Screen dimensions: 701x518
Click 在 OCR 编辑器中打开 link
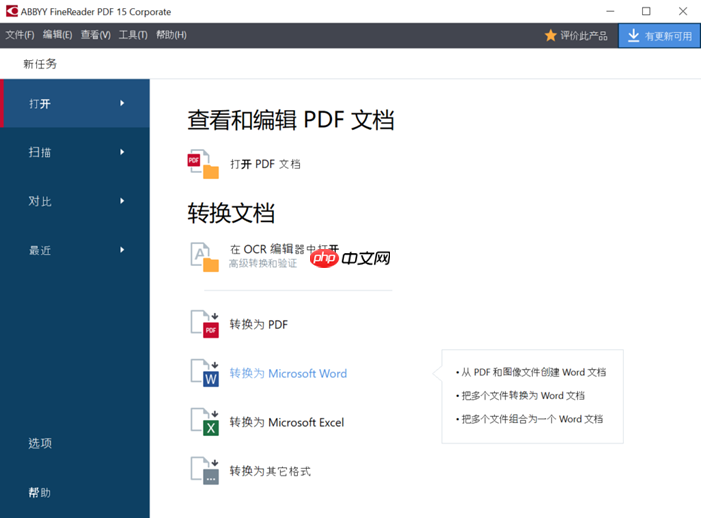[x=284, y=249]
